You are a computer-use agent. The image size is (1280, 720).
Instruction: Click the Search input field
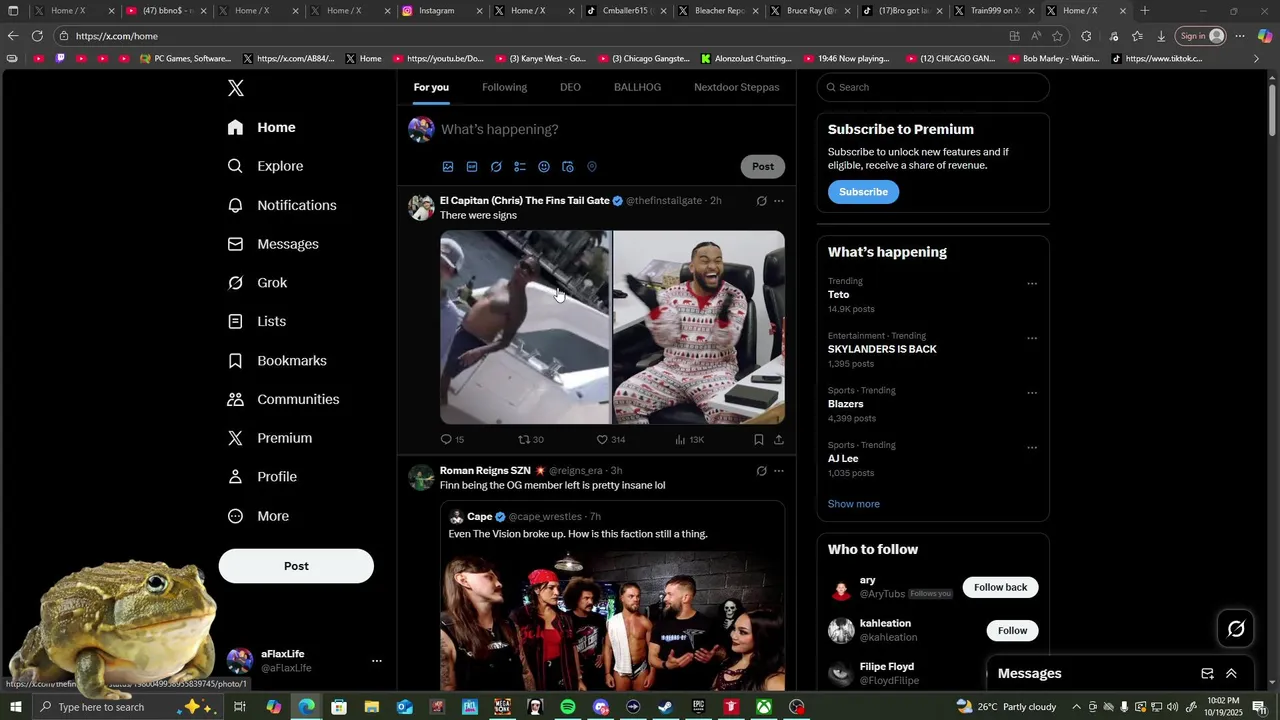pyautogui.click(x=933, y=87)
